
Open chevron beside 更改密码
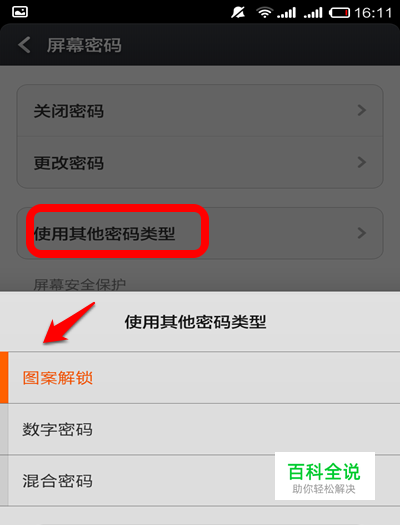click(362, 162)
